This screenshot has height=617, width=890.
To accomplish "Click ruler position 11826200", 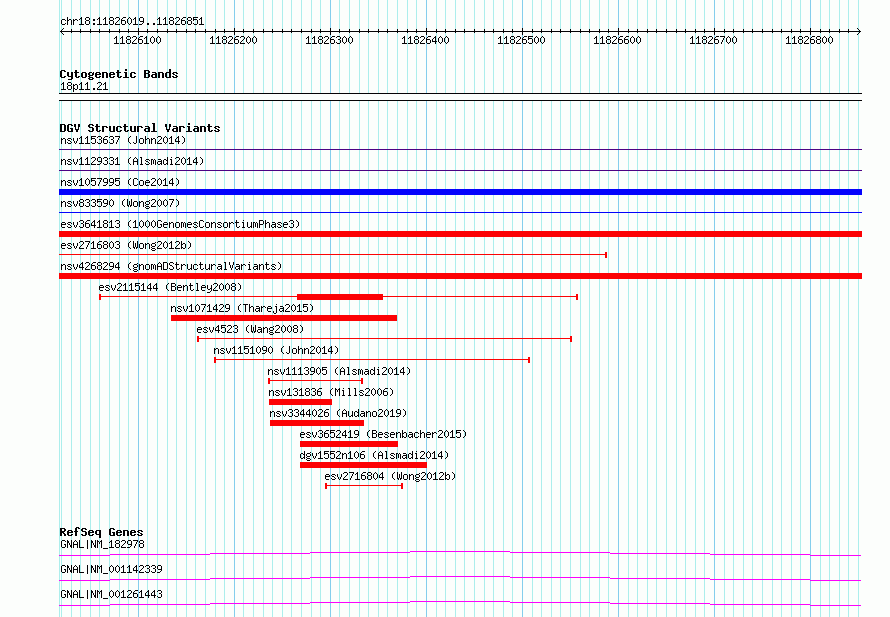I will point(233,40).
